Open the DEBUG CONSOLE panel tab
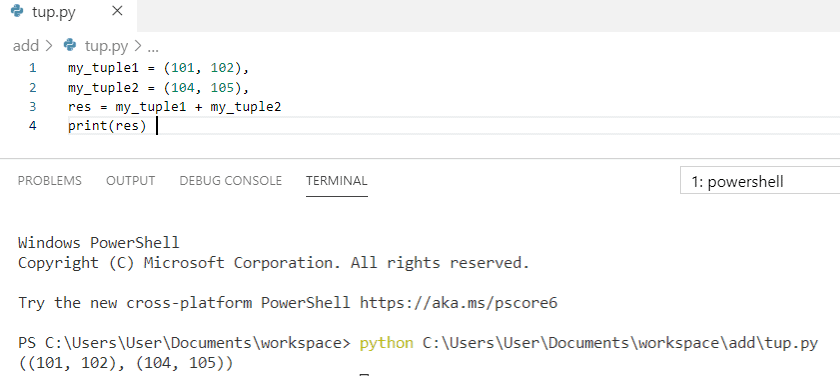Viewport: 840px width, 376px height. (x=230, y=181)
